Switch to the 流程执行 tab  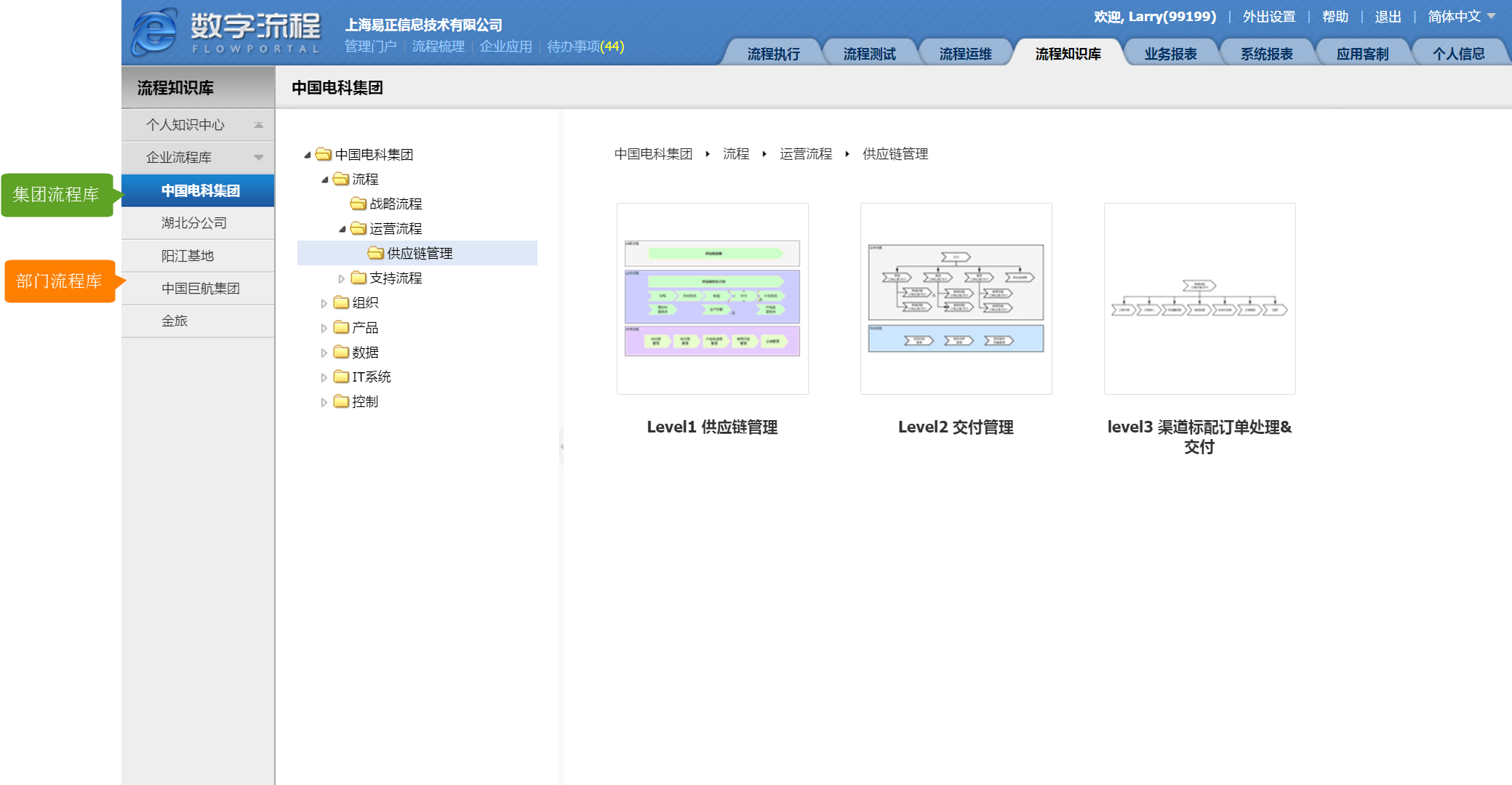click(773, 54)
